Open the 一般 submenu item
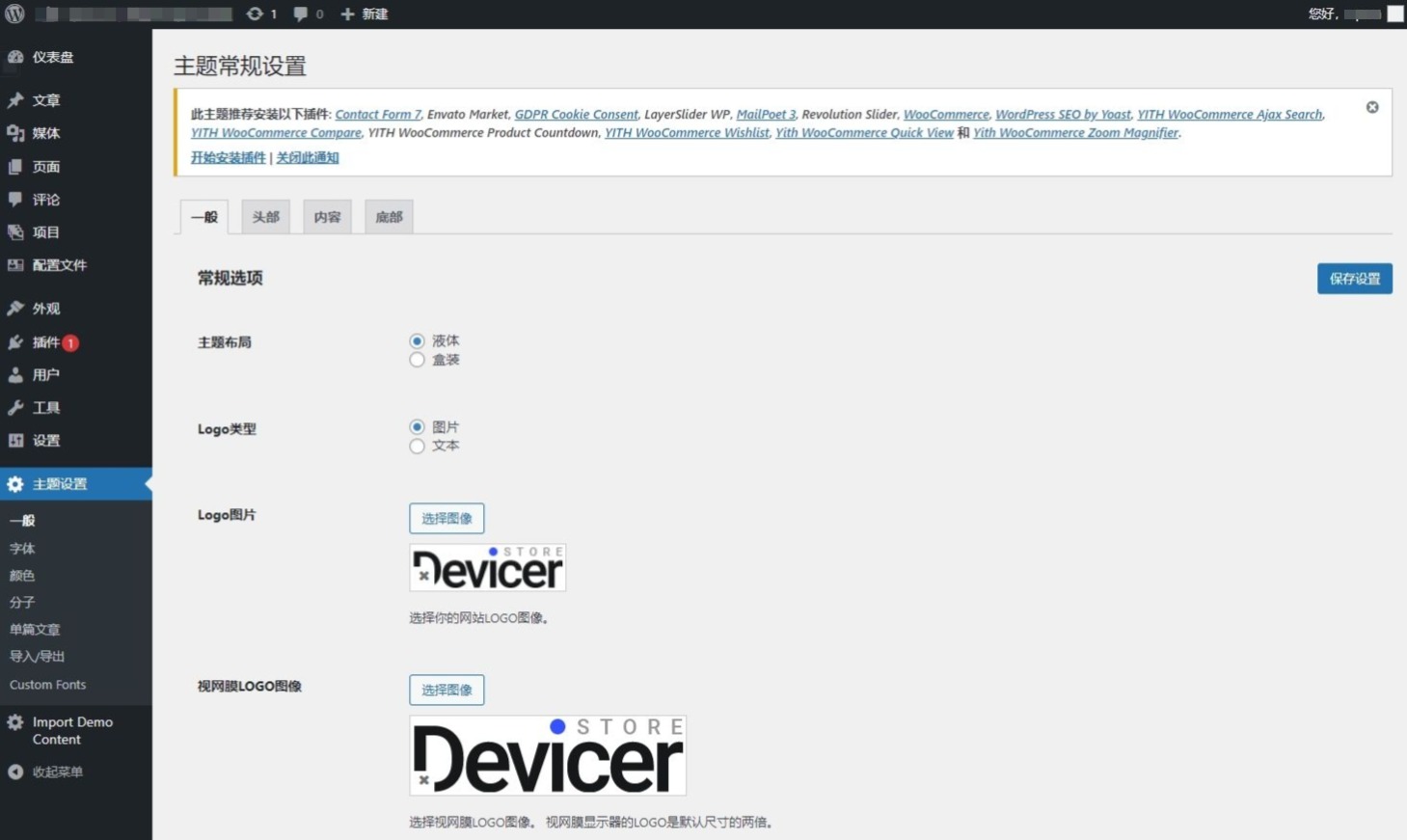The height and width of the screenshot is (840, 1407). pyautogui.click(x=22, y=521)
